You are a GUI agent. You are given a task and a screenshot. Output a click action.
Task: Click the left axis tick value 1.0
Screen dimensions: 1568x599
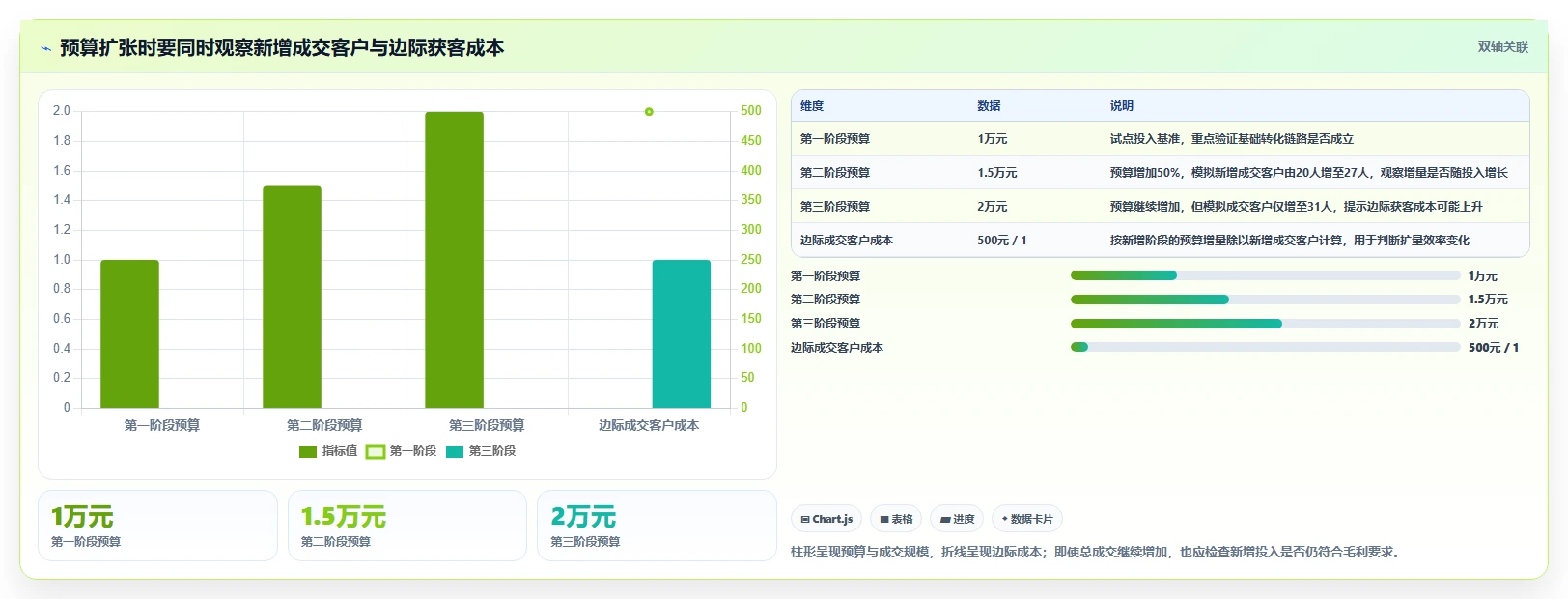coord(62,259)
